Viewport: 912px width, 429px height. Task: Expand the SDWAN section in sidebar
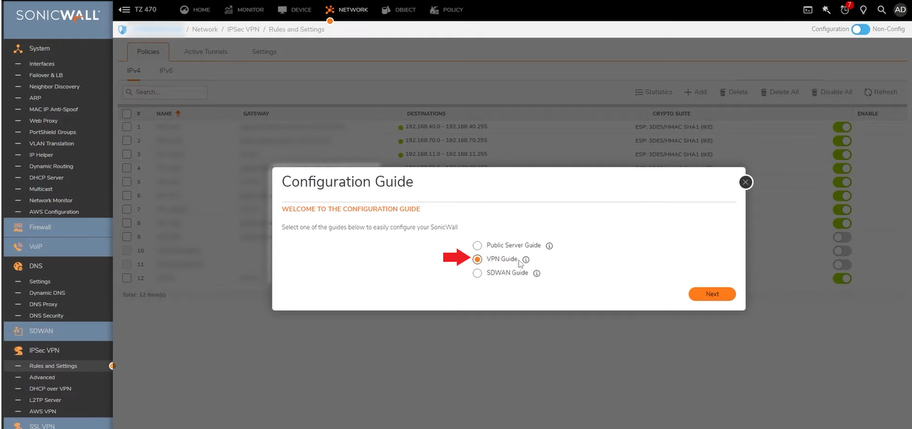point(56,331)
